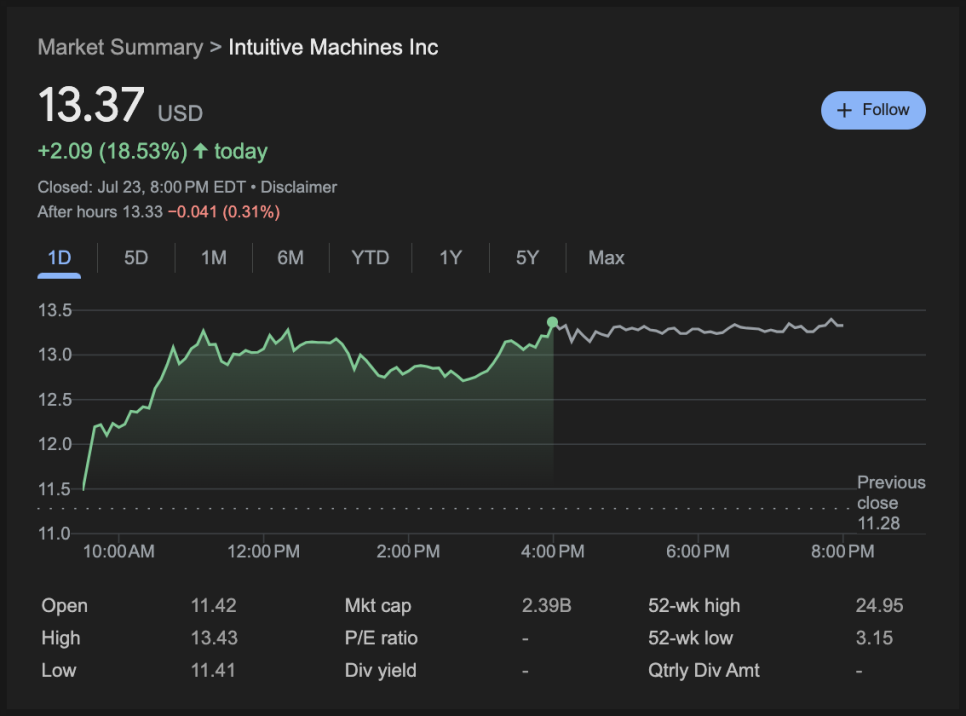
Task: Switch to the 1M time range tab
Action: (214, 258)
